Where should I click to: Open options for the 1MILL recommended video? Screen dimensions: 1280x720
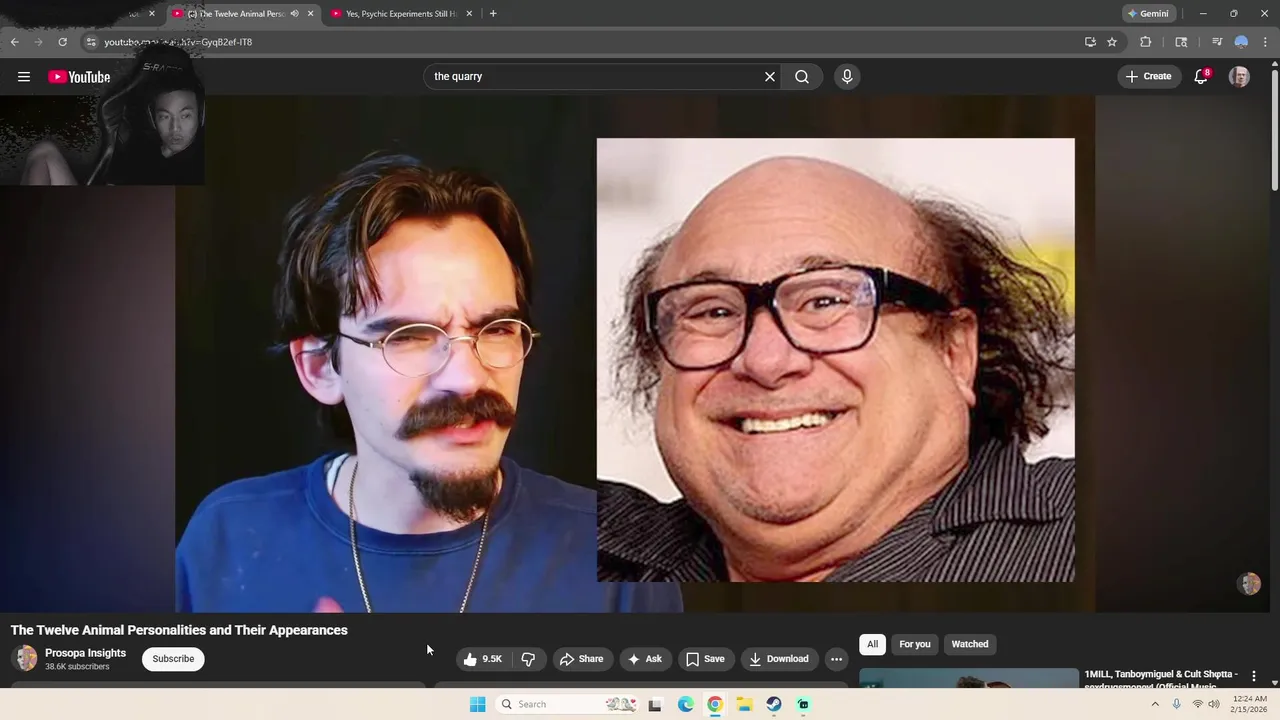[1253, 677]
